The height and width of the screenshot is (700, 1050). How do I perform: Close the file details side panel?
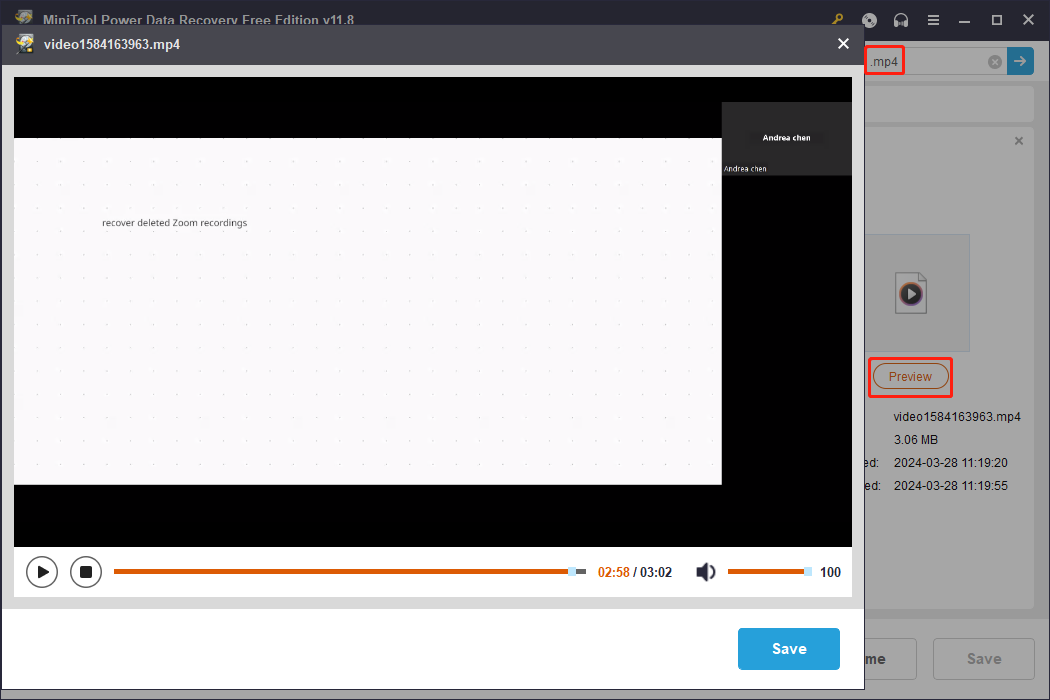1019,141
